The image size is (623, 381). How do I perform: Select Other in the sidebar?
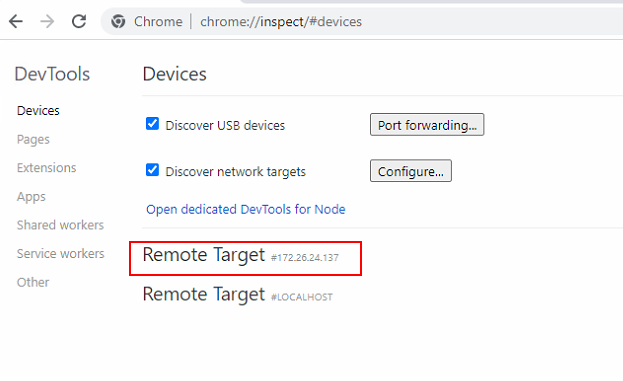coord(33,282)
